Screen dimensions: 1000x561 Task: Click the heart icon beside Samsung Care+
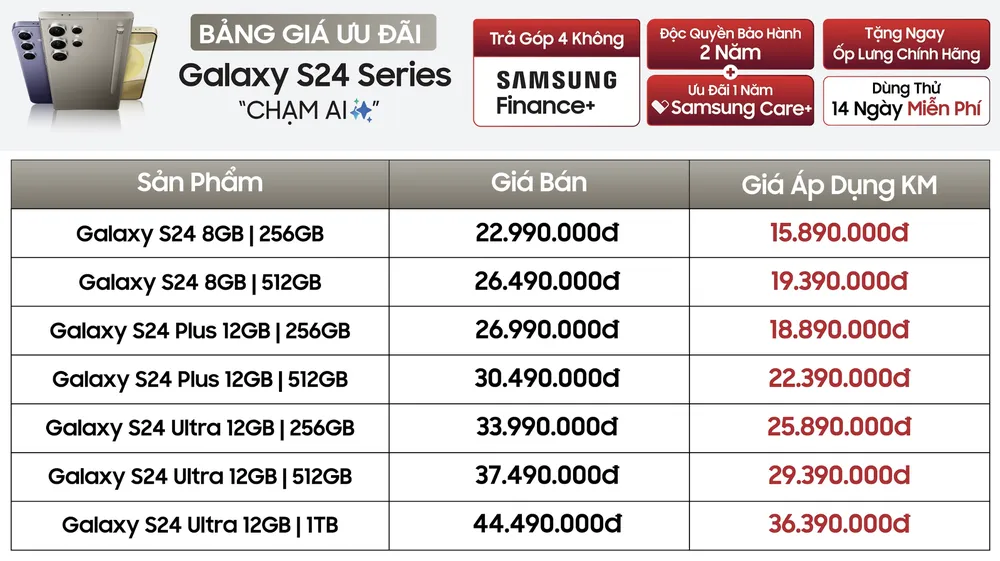(x=659, y=107)
